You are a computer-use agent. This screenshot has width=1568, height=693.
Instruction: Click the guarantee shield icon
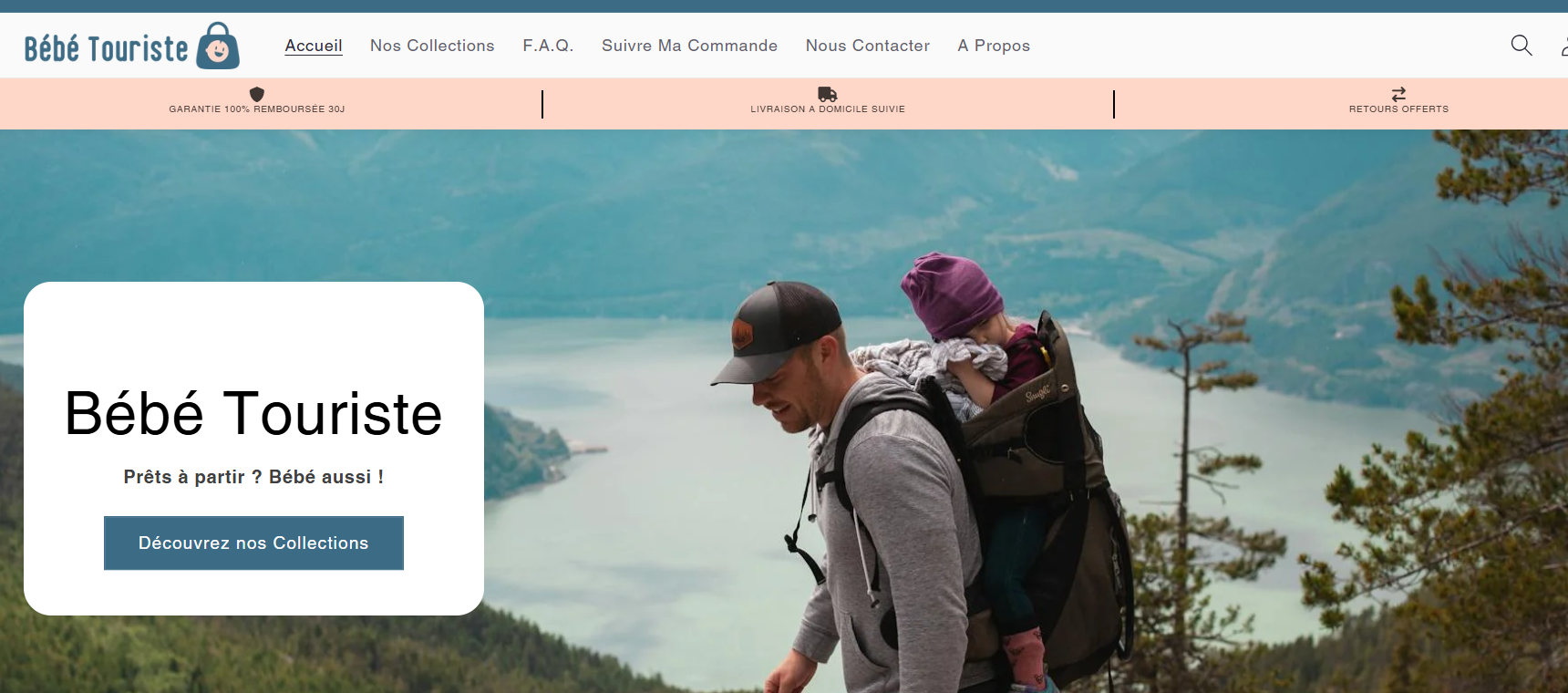point(257,94)
